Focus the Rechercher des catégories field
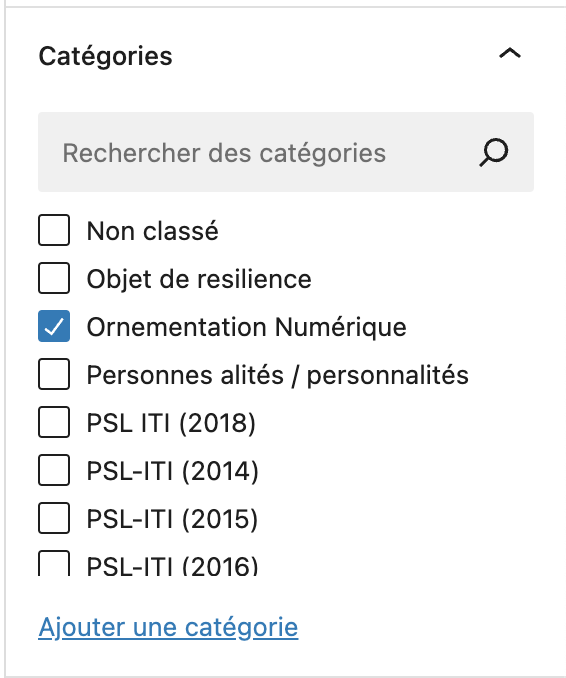This screenshot has width=566, height=678. pos(286,152)
